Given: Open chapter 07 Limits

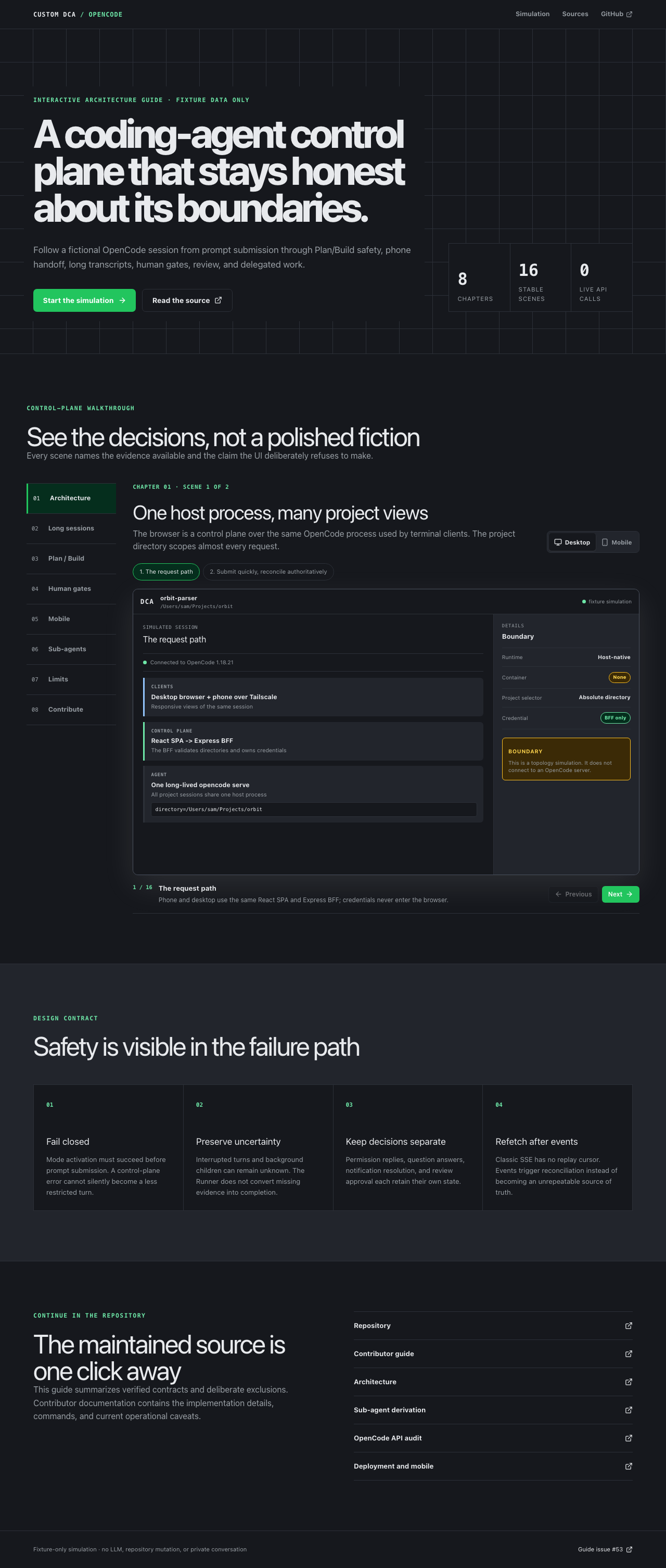Looking at the screenshot, I should (71, 679).
